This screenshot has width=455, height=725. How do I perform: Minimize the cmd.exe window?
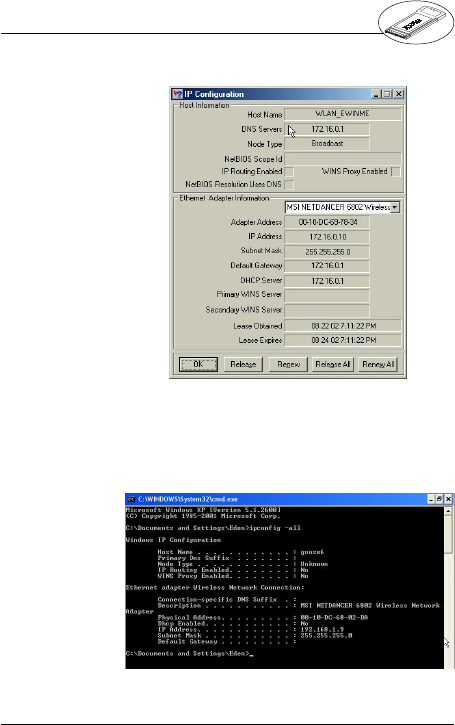[x=431, y=499]
